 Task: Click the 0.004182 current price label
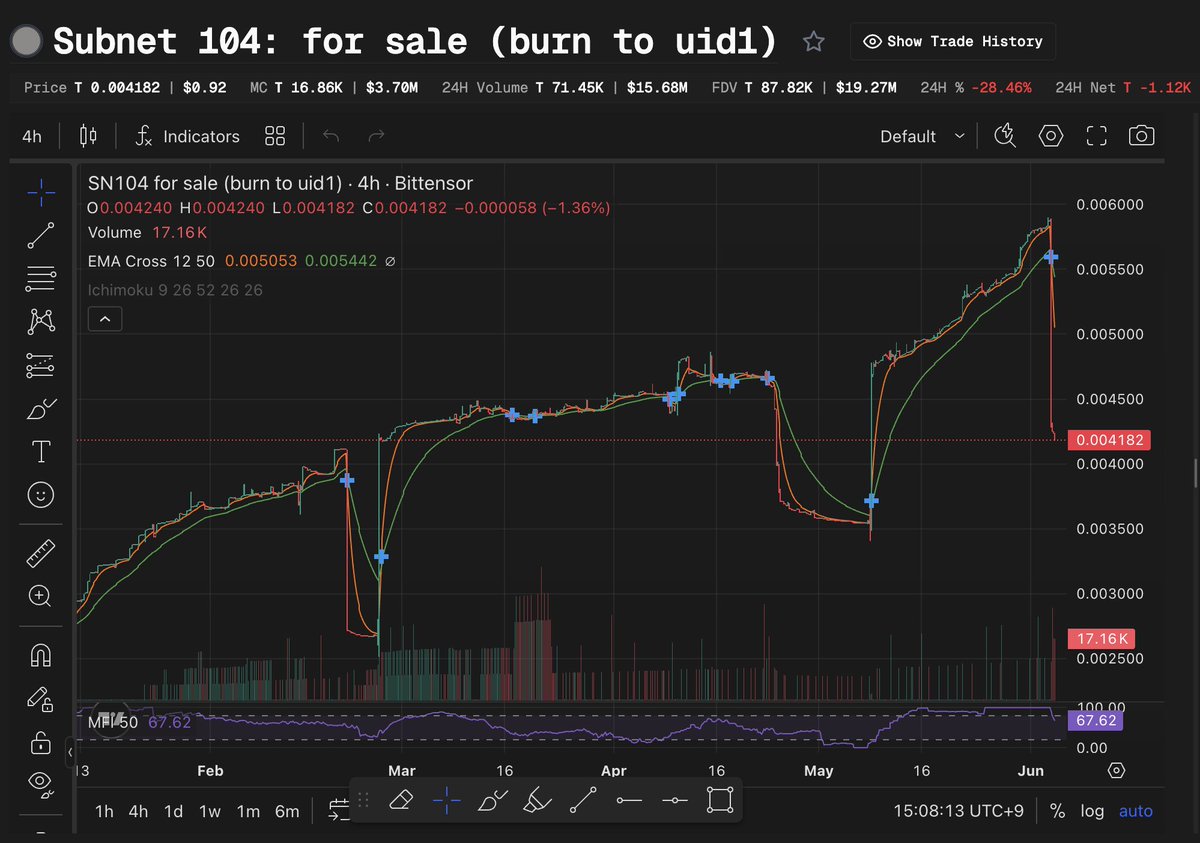point(1110,440)
